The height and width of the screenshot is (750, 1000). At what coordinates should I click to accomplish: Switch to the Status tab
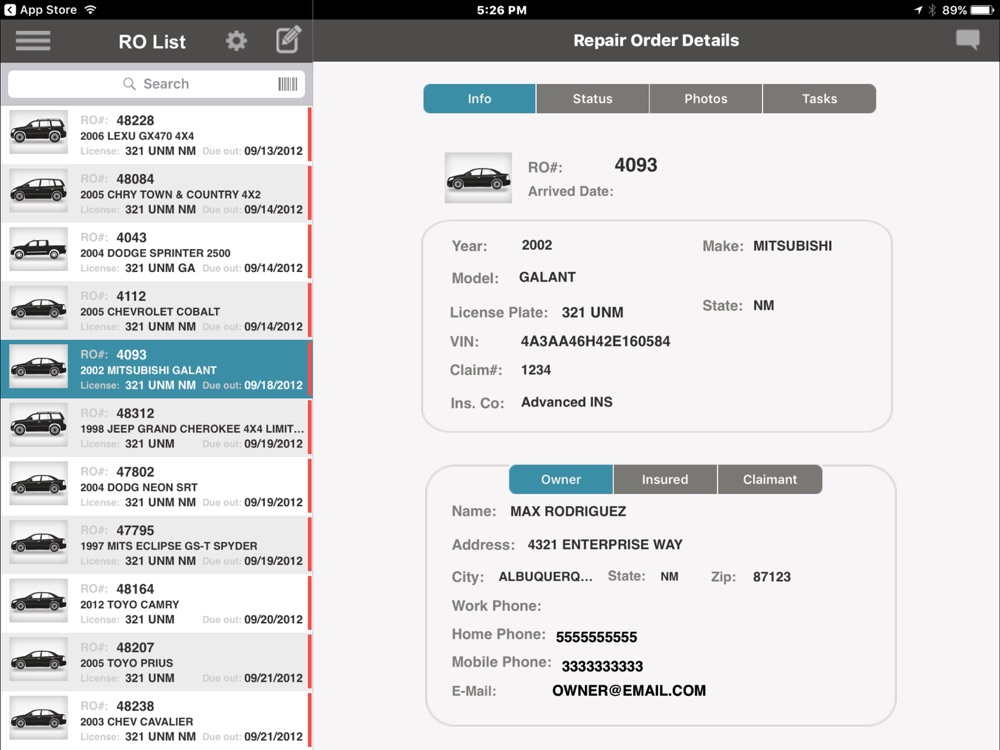pos(592,99)
